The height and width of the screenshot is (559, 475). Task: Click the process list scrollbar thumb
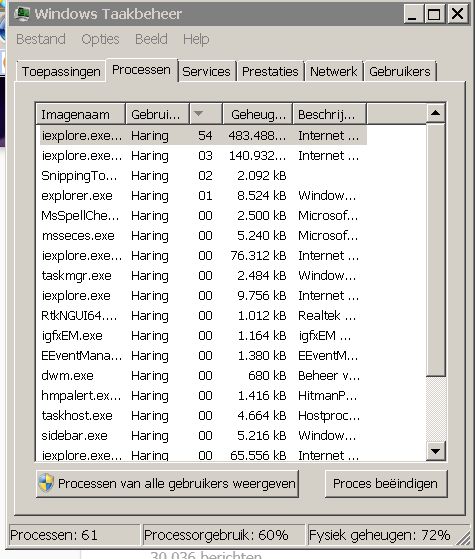coord(435,250)
